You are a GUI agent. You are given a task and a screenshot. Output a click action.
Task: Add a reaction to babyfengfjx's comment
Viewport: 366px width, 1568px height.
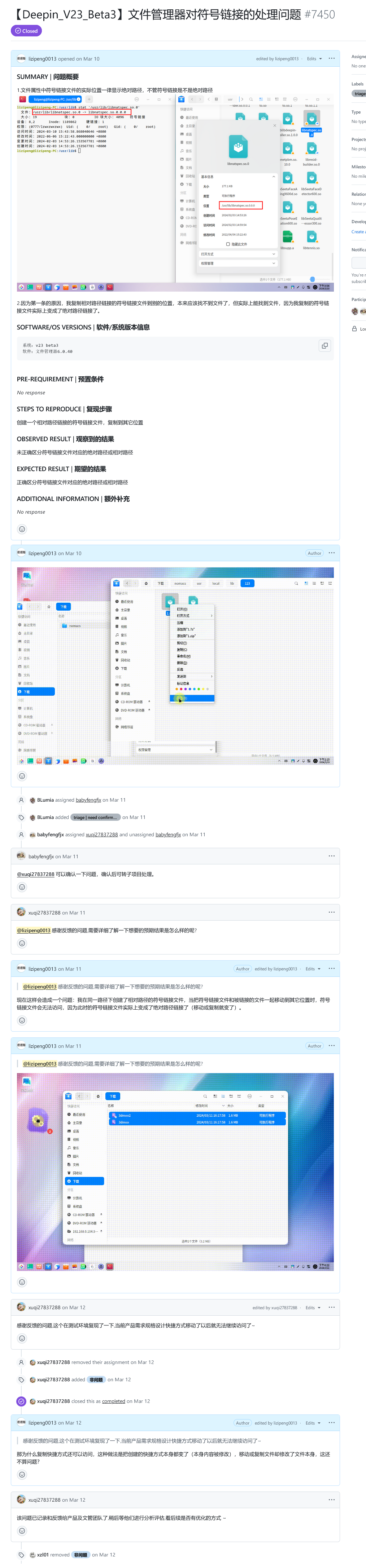click(22, 887)
